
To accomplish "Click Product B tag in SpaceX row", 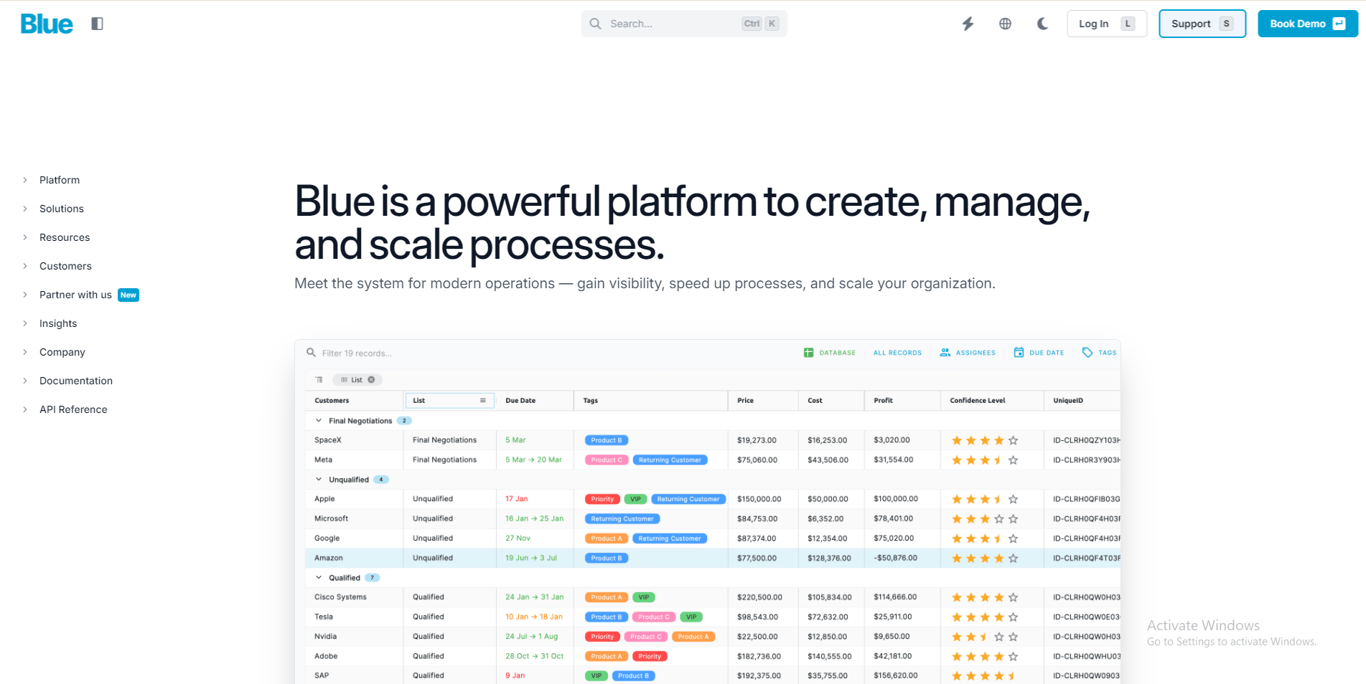I will coord(606,440).
